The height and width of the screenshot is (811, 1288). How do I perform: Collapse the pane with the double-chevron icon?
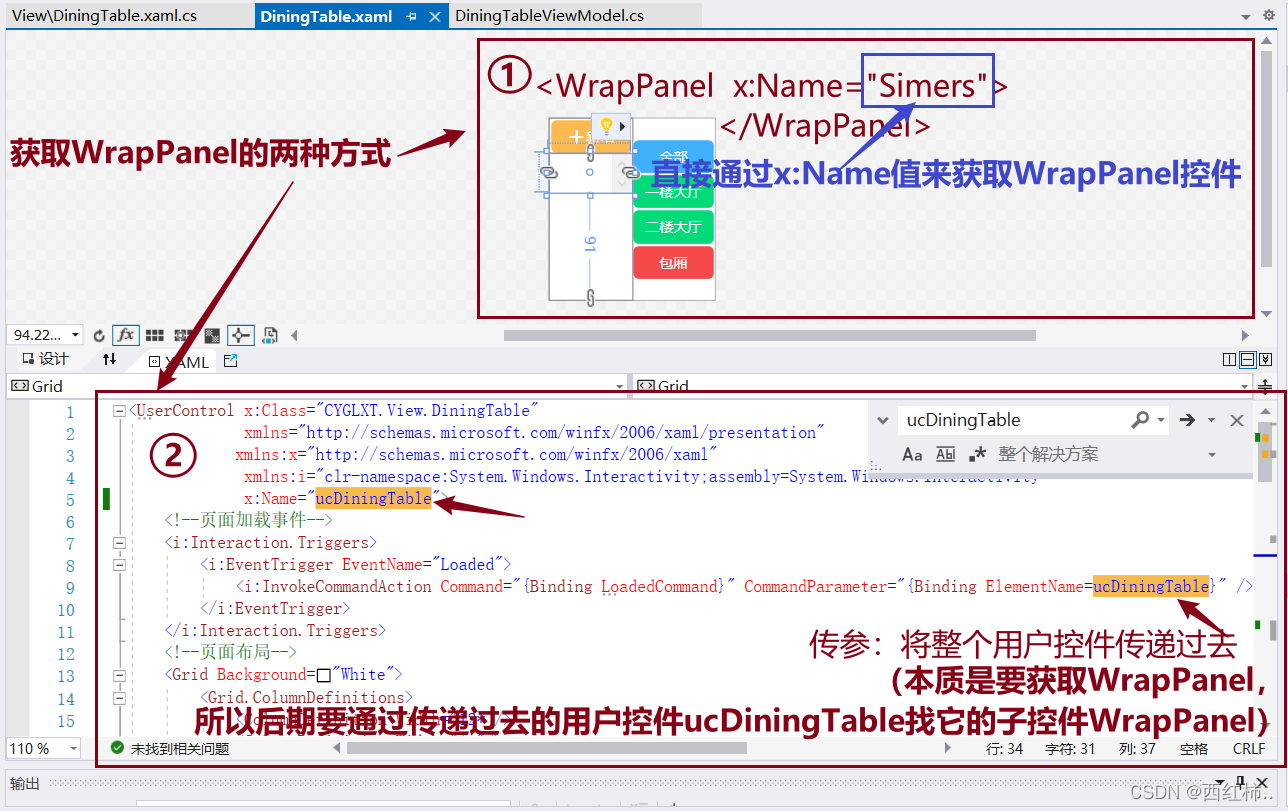[x=1266, y=360]
